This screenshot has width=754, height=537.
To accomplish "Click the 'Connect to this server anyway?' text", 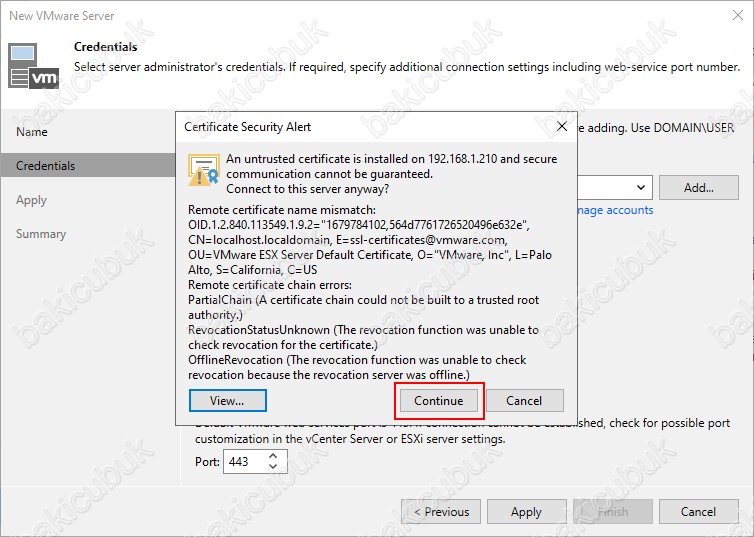I will pyautogui.click(x=308, y=189).
